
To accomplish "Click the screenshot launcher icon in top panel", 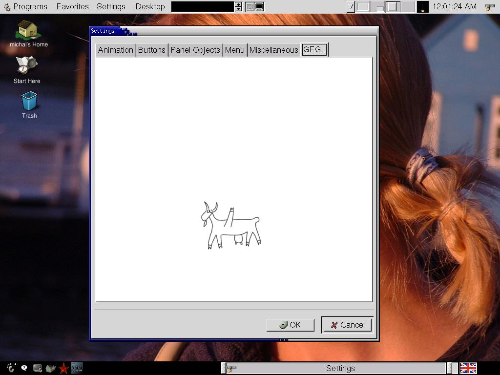I will click(x=255, y=7).
